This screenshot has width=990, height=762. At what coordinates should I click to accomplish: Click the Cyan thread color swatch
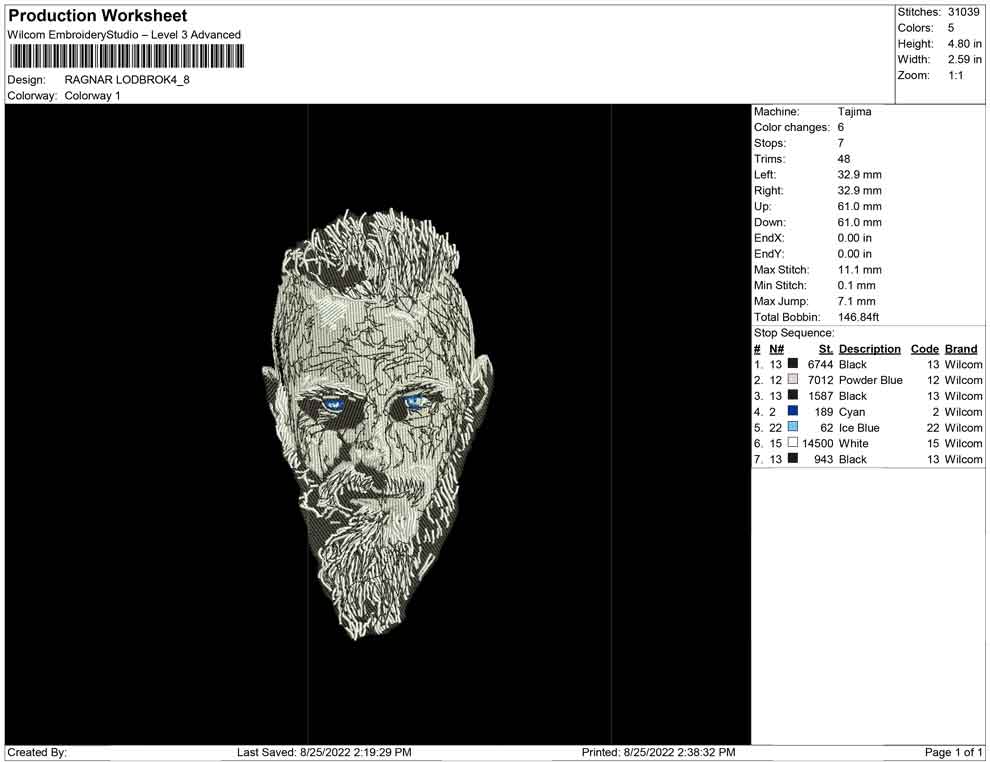click(793, 412)
